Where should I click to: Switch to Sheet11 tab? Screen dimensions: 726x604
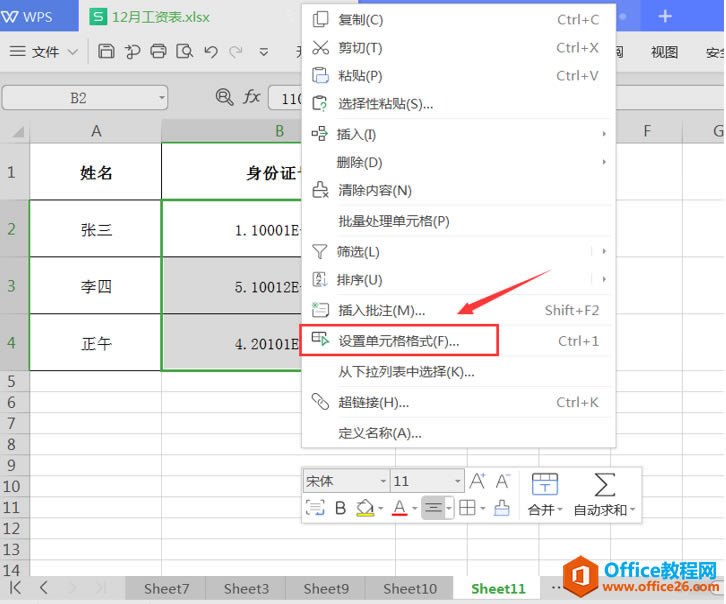[x=498, y=589]
